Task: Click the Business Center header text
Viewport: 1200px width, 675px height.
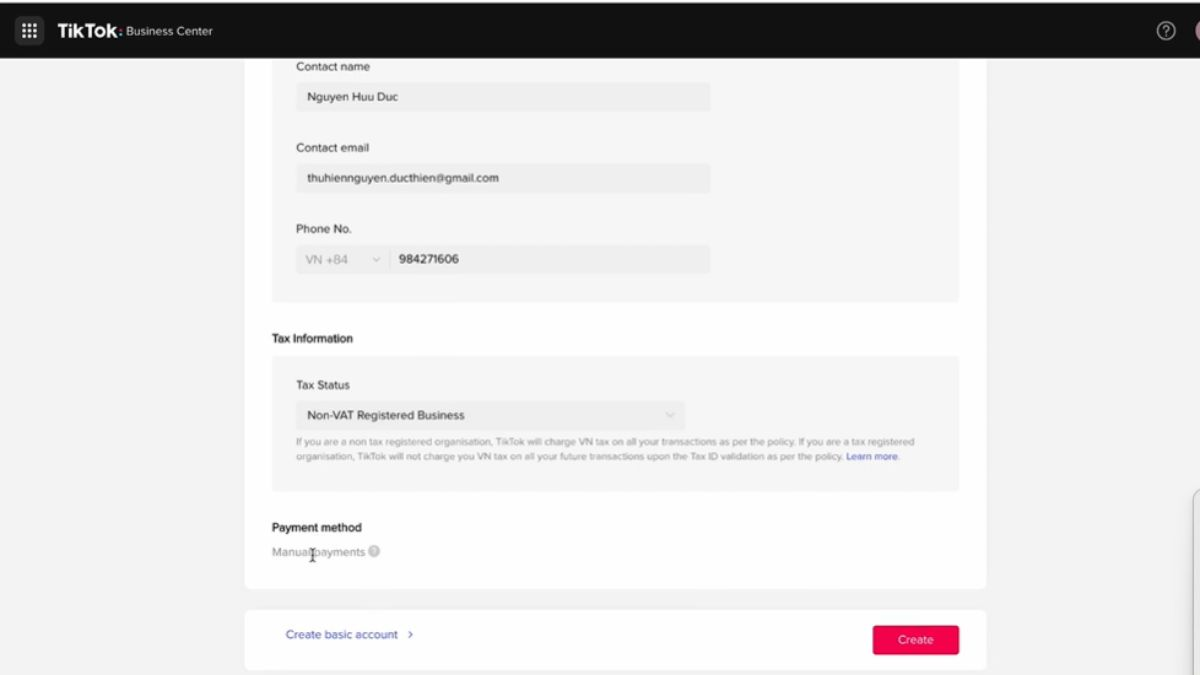Action: tap(169, 31)
